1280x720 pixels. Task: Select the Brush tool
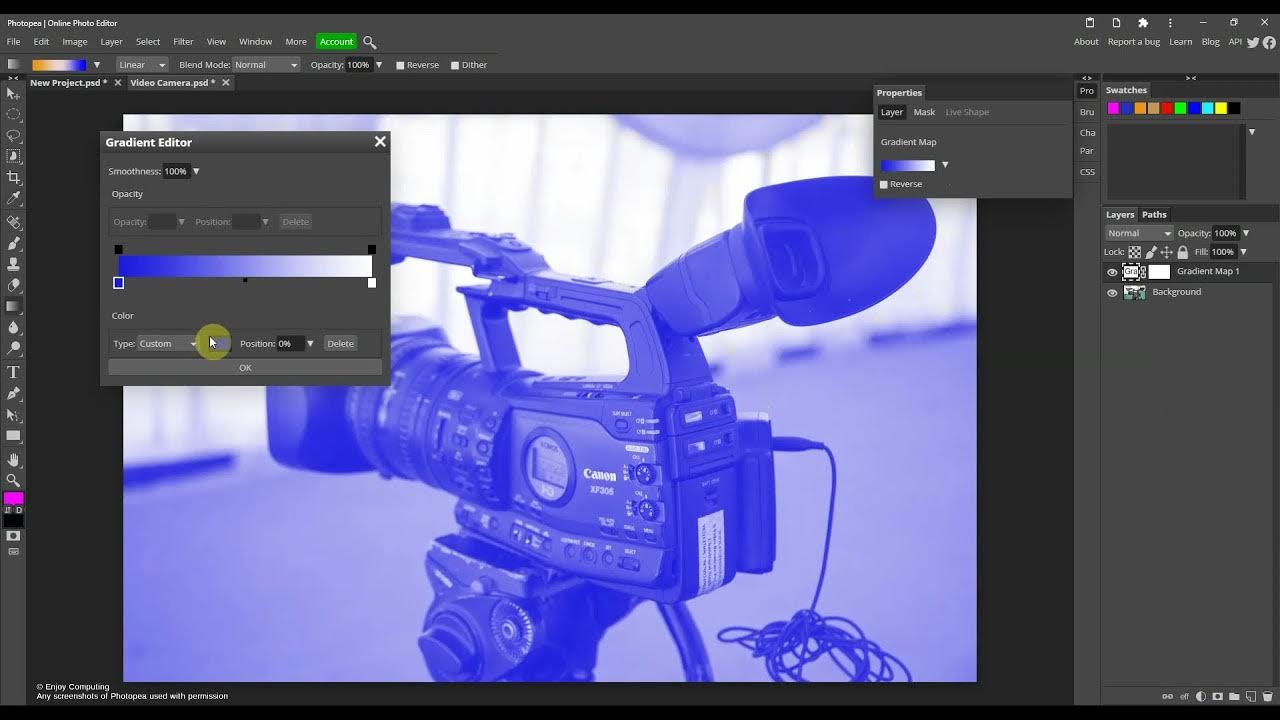[x=13, y=243]
